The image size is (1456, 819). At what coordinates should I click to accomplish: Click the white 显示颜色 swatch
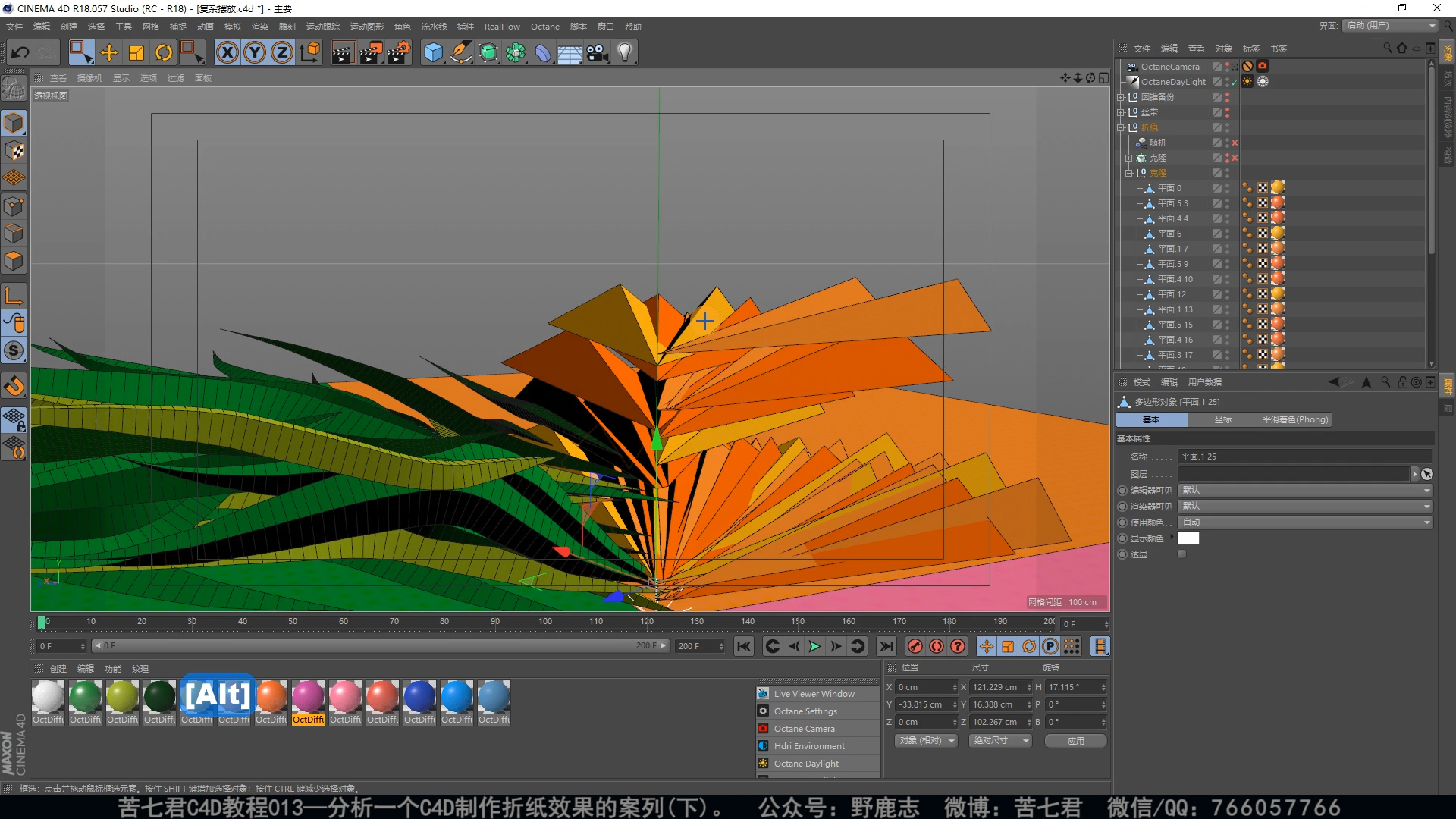click(1188, 538)
